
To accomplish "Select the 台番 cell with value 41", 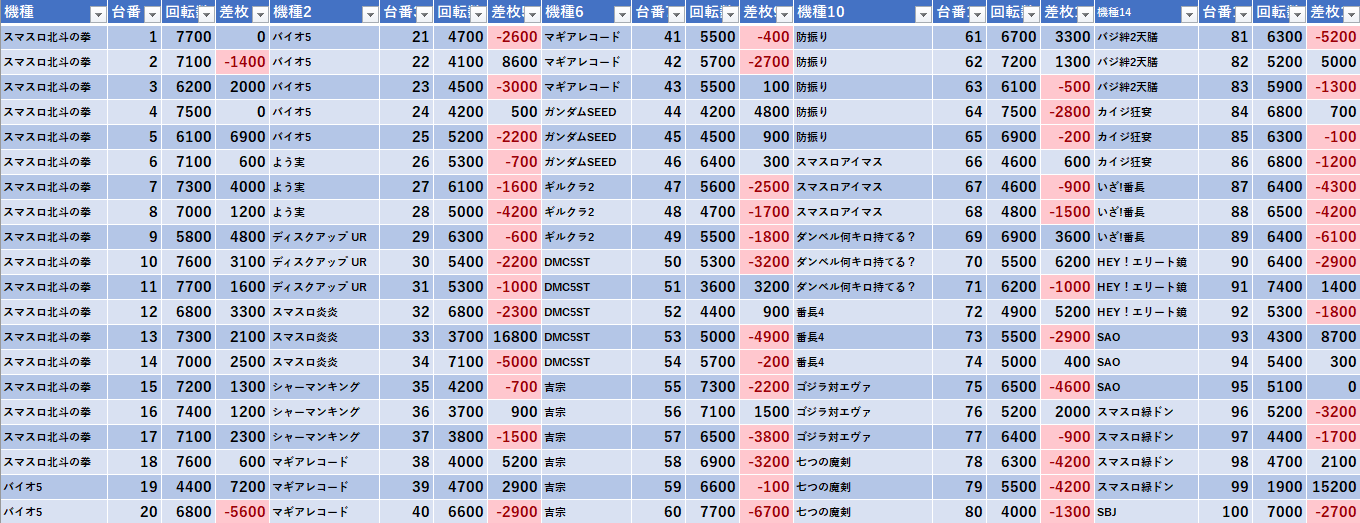I will tap(659, 37).
